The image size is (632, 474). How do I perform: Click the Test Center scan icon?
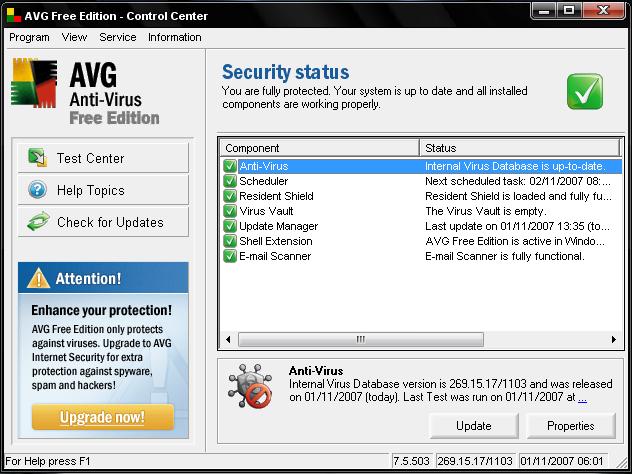click(x=37, y=157)
